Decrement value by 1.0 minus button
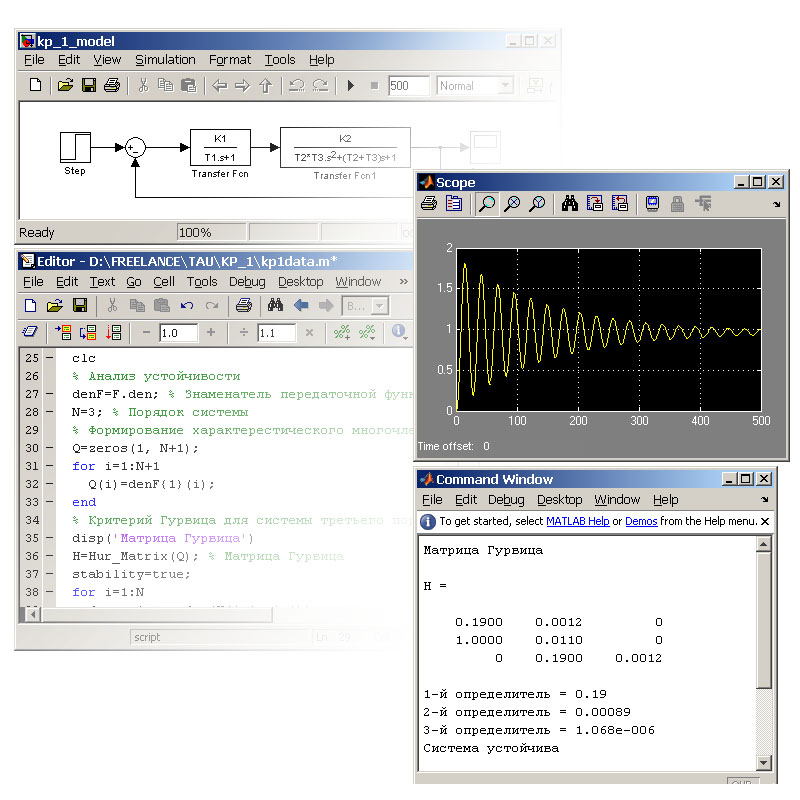 [146, 332]
